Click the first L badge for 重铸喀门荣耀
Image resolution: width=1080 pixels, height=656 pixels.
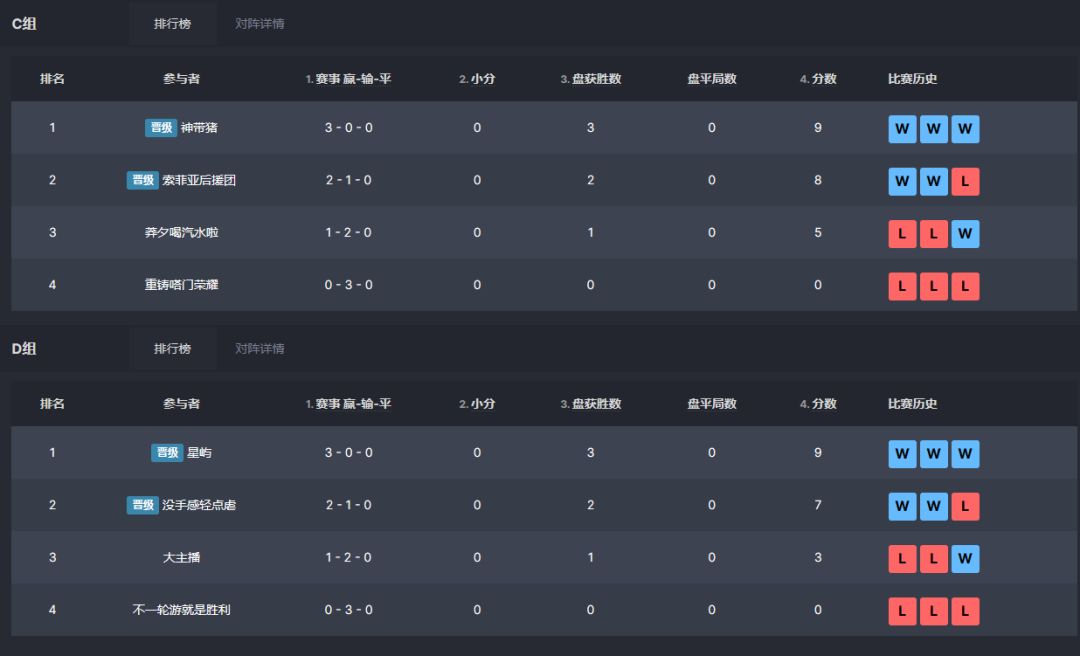(902, 286)
